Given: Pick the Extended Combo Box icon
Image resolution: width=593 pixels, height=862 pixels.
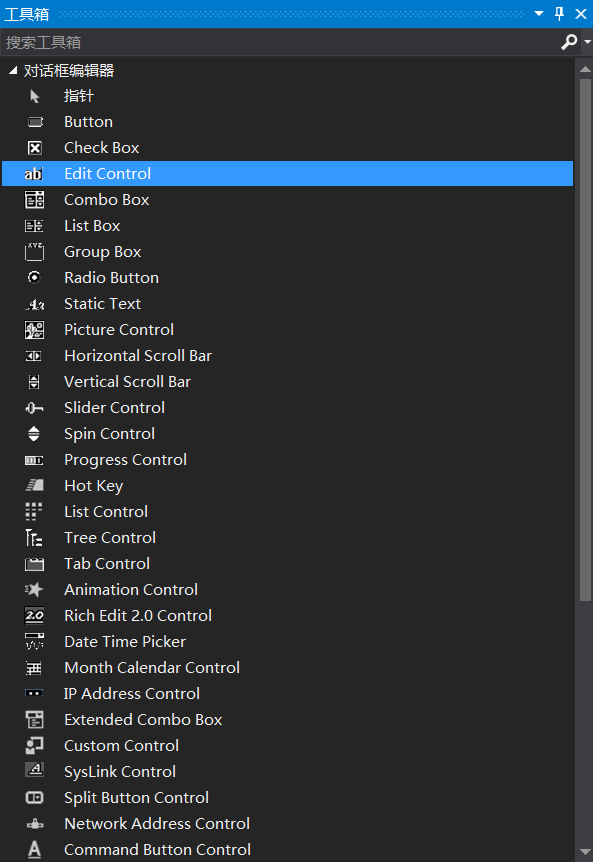Looking at the screenshot, I should point(35,720).
